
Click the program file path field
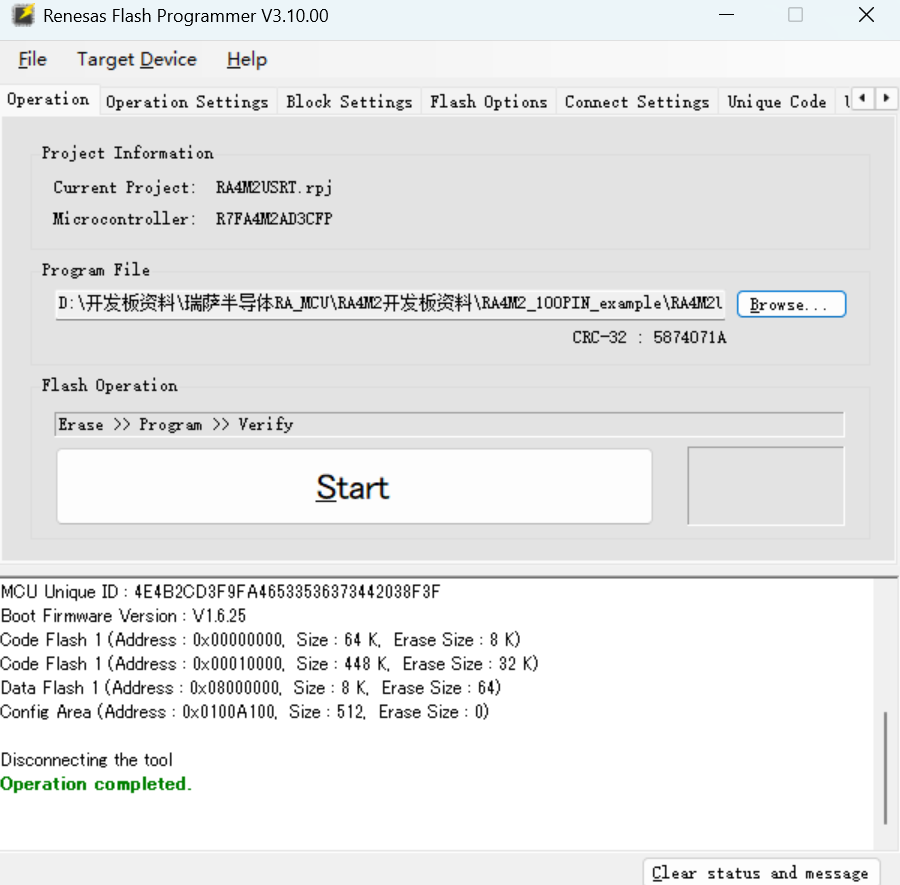tap(390, 304)
